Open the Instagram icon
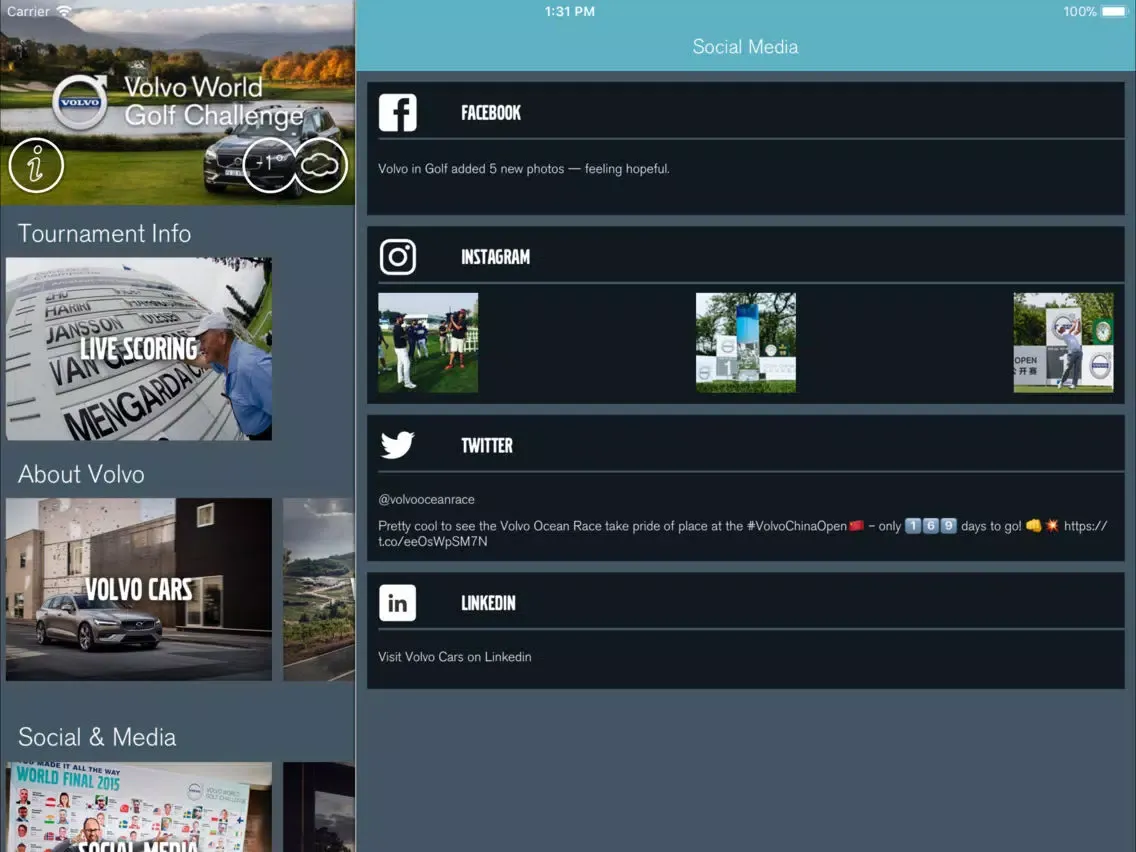The width and height of the screenshot is (1136, 852). click(398, 256)
